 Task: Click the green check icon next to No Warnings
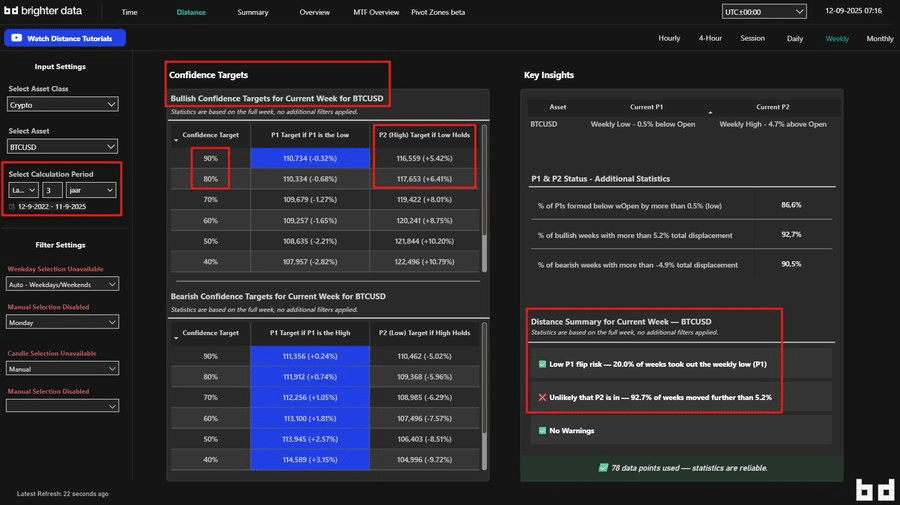541,431
